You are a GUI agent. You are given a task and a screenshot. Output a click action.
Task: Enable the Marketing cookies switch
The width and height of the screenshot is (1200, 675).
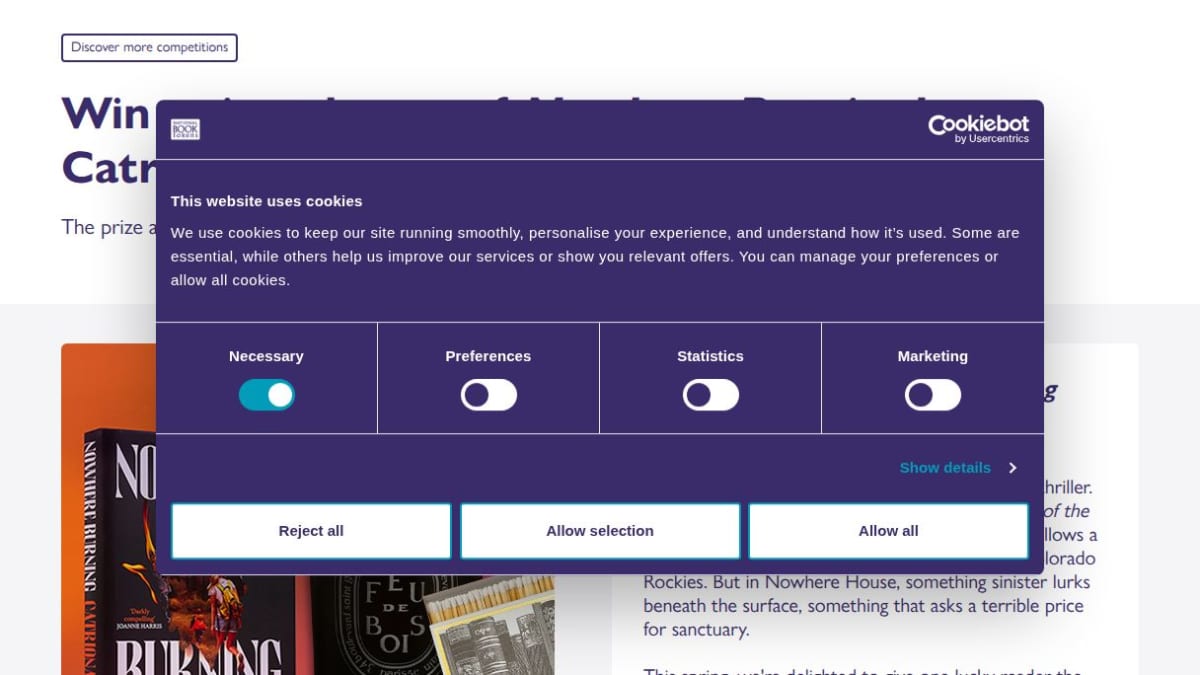point(933,395)
